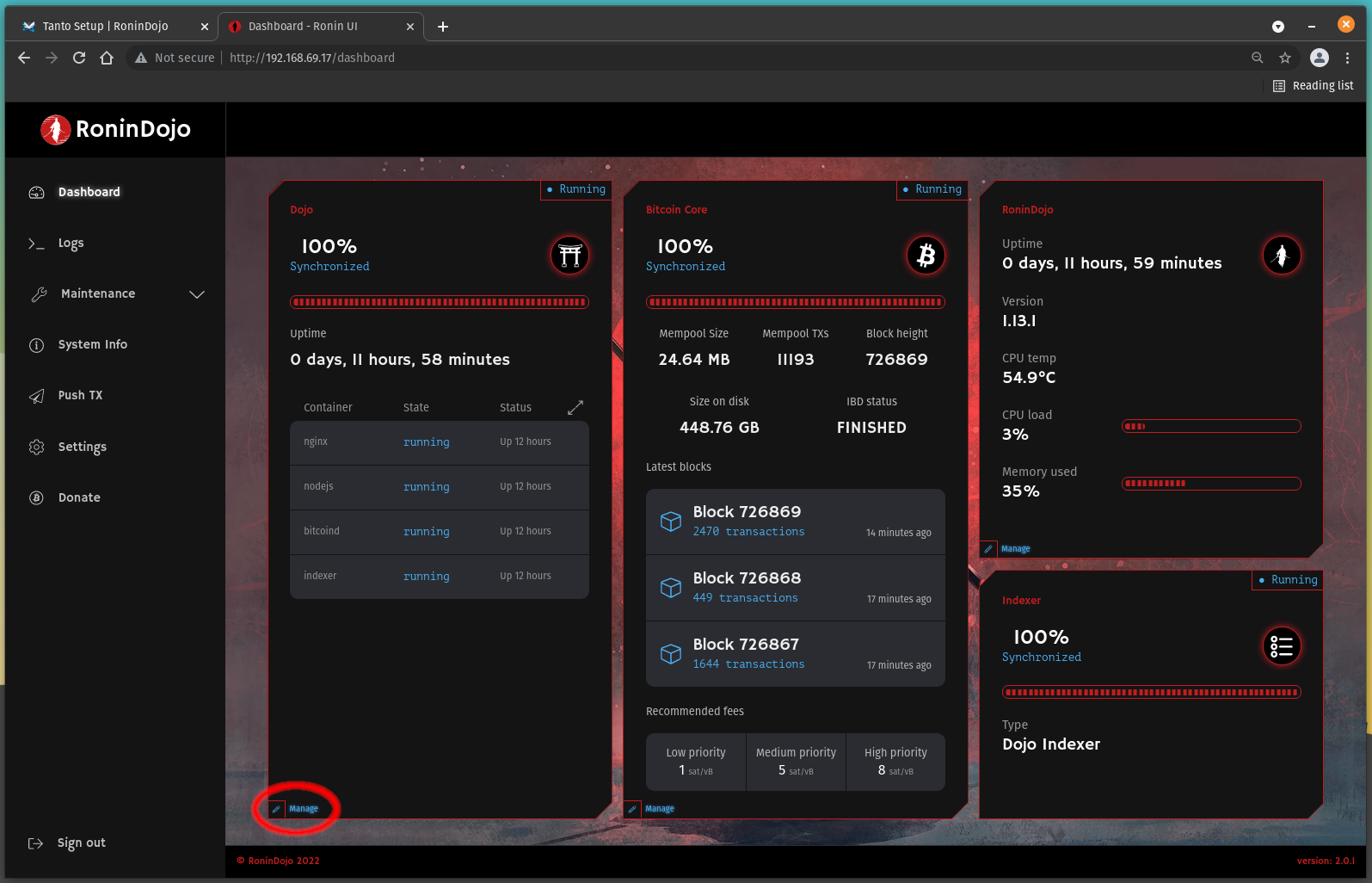Click cube icon for Block 726869
Viewport: 1372px width, 883px height.
671,522
